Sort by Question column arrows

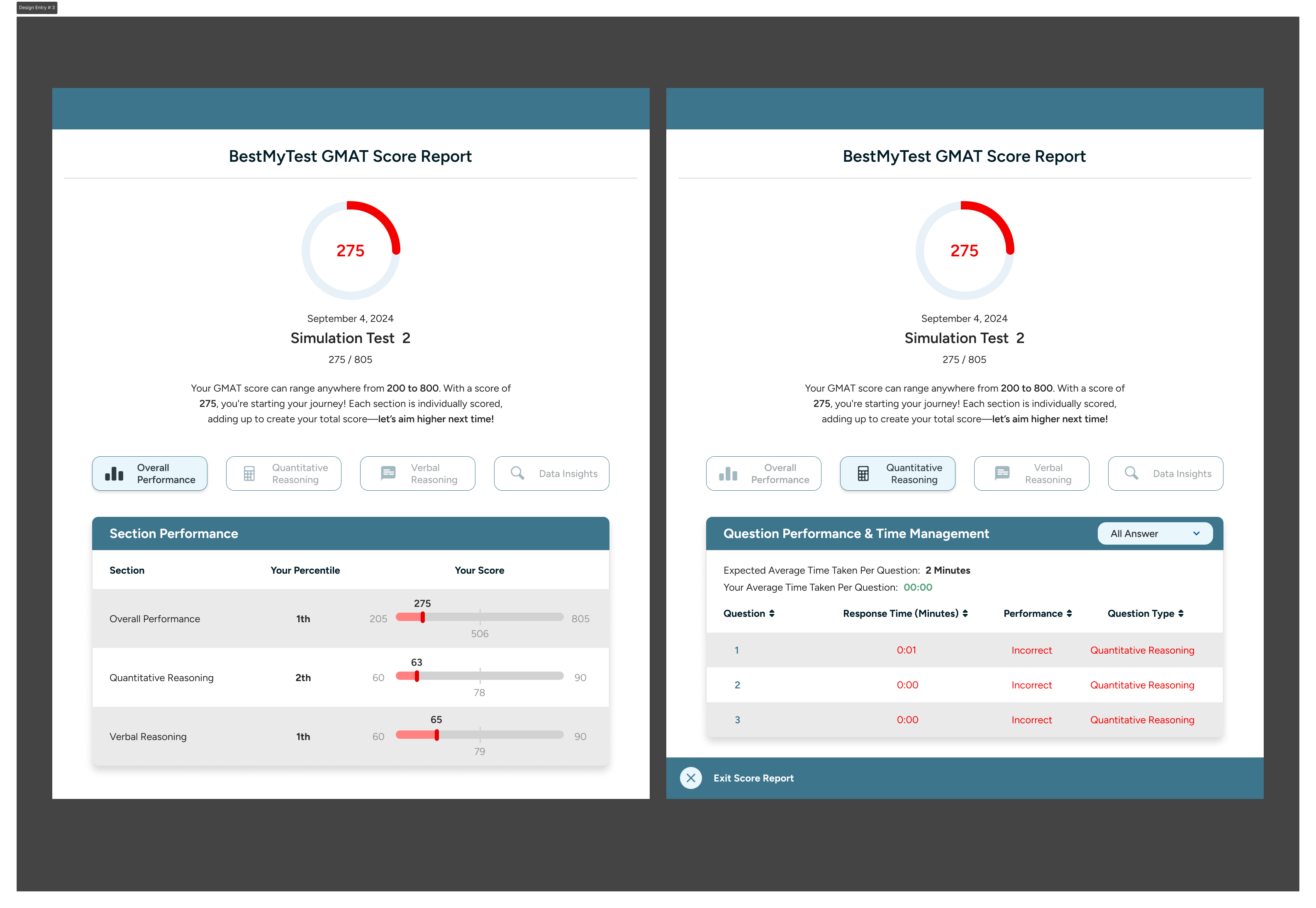tap(772, 614)
